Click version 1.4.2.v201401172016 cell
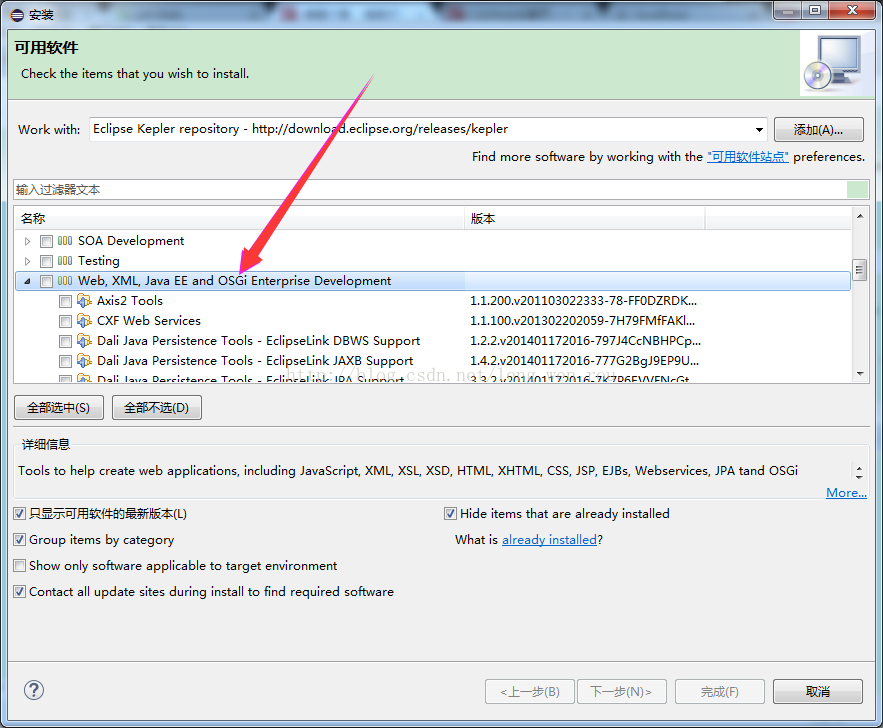The width and height of the screenshot is (883, 728). (x=584, y=361)
